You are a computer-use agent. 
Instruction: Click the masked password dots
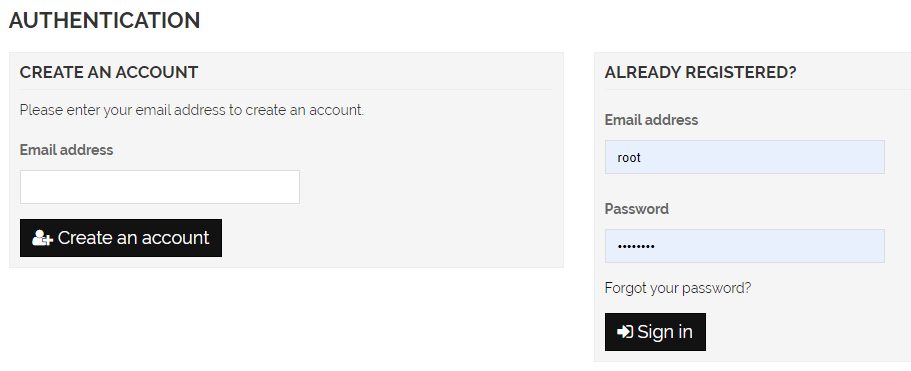pos(636,247)
